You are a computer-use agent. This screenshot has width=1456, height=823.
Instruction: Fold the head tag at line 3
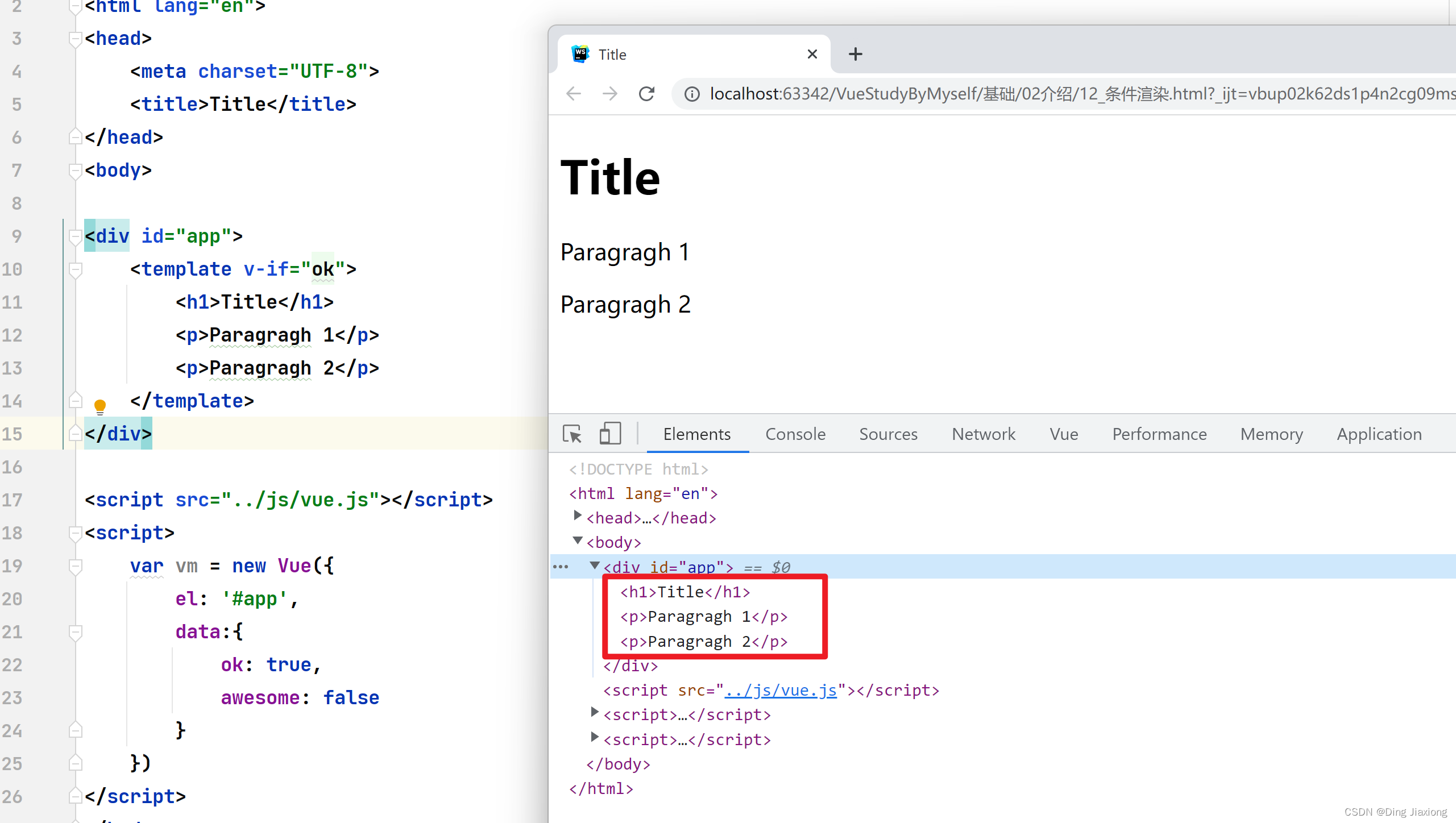75,39
